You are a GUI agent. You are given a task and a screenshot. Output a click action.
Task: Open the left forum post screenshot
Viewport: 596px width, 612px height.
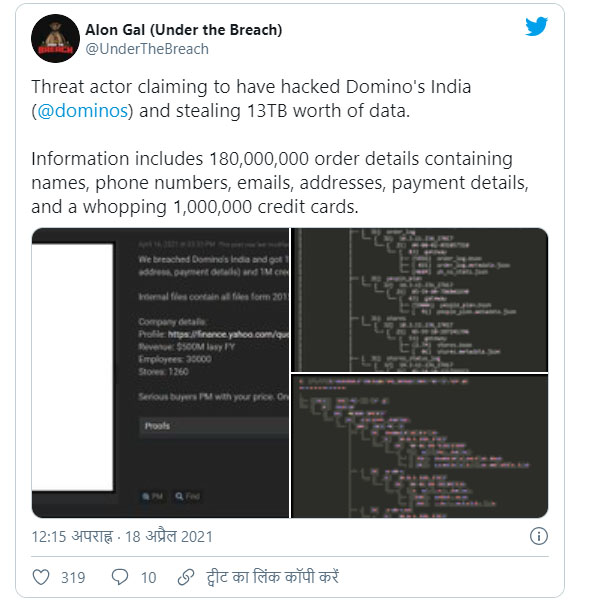click(160, 373)
